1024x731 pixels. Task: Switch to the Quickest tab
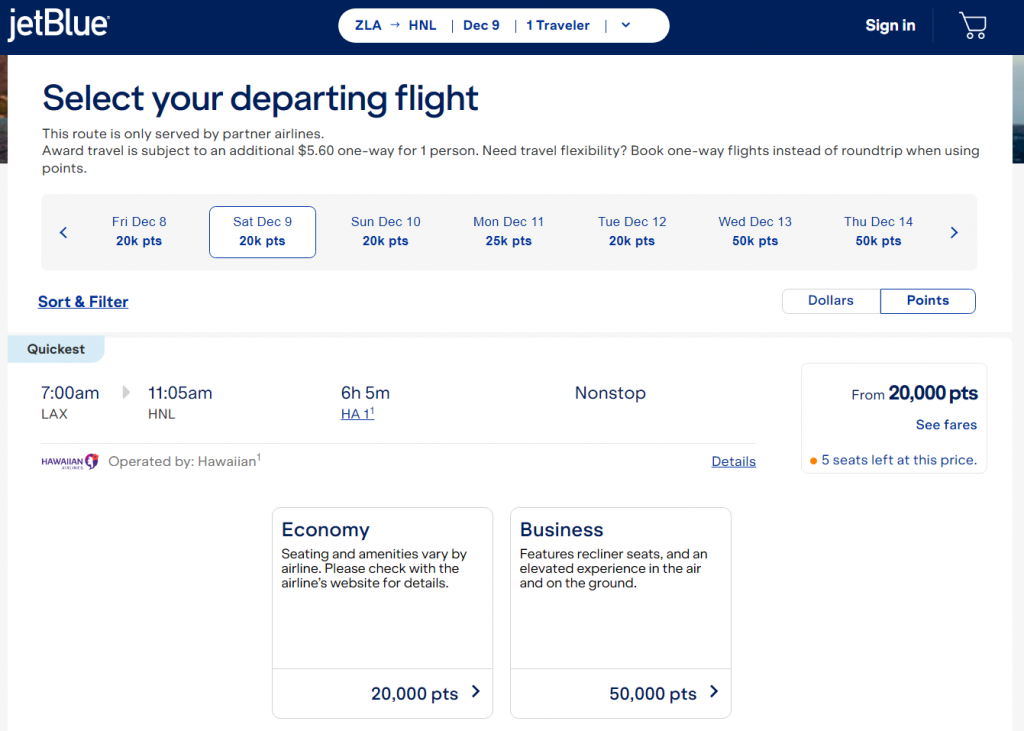(55, 348)
